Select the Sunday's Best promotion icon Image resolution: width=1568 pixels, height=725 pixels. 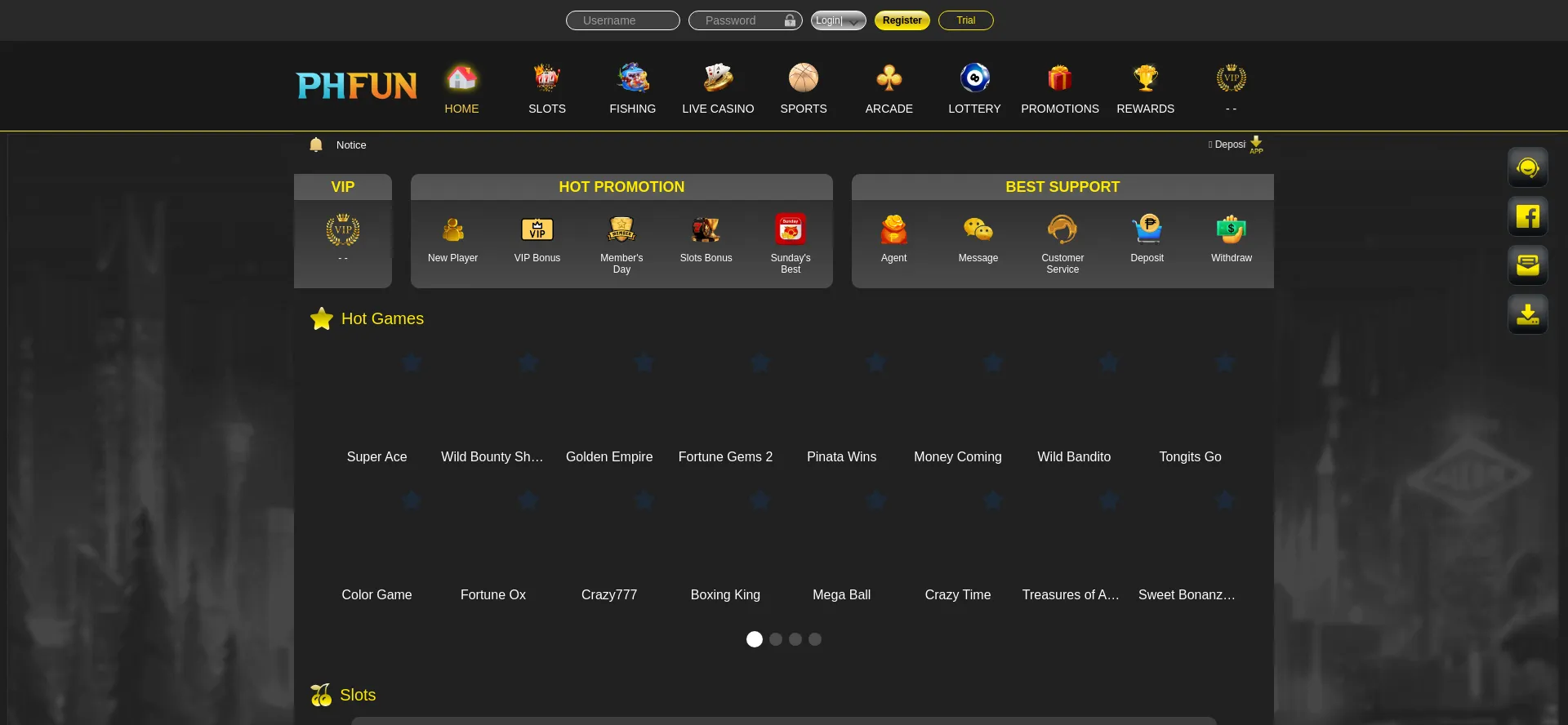790,231
